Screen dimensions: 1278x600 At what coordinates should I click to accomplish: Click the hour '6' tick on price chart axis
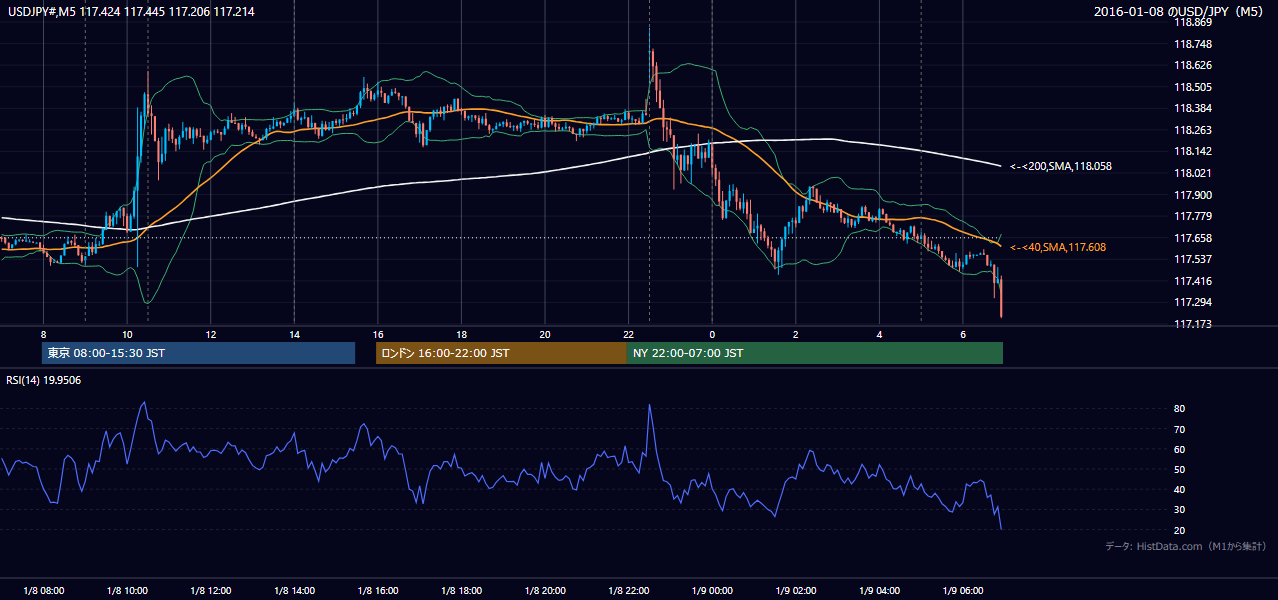click(x=962, y=334)
